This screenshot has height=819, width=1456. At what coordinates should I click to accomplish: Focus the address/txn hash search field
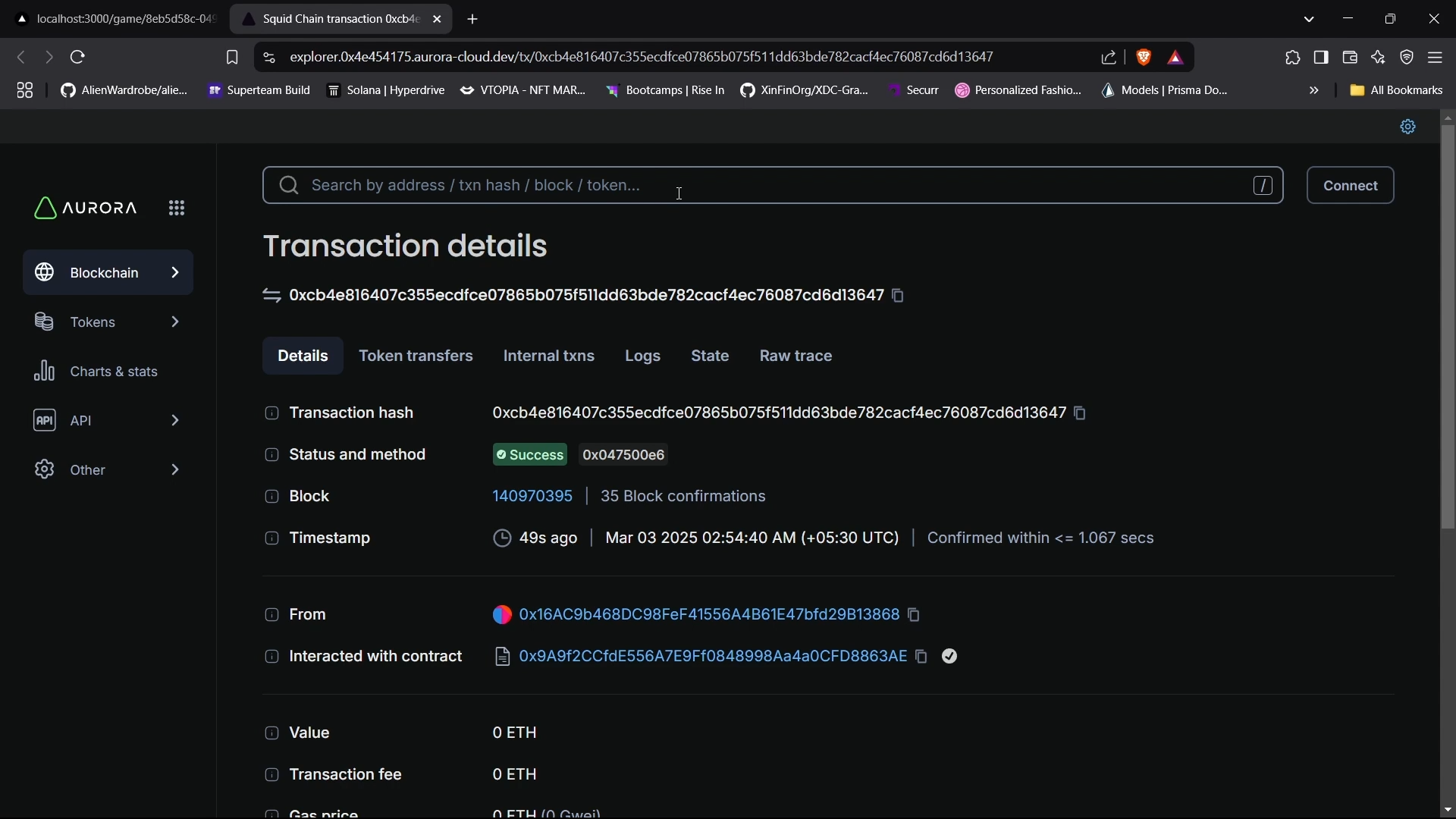pos(758,186)
